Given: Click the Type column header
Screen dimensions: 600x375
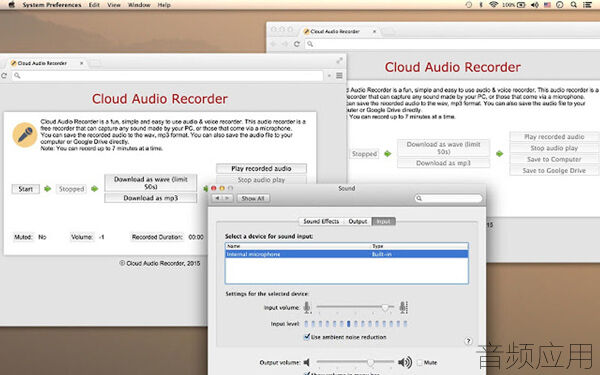Looking at the screenshot, I should [x=419, y=246].
